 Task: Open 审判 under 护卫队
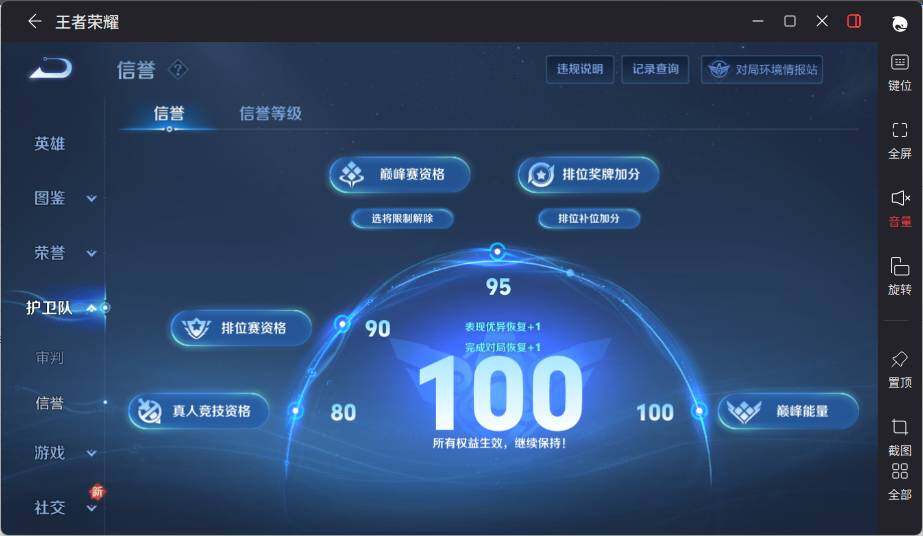pyautogui.click(x=49, y=357)
